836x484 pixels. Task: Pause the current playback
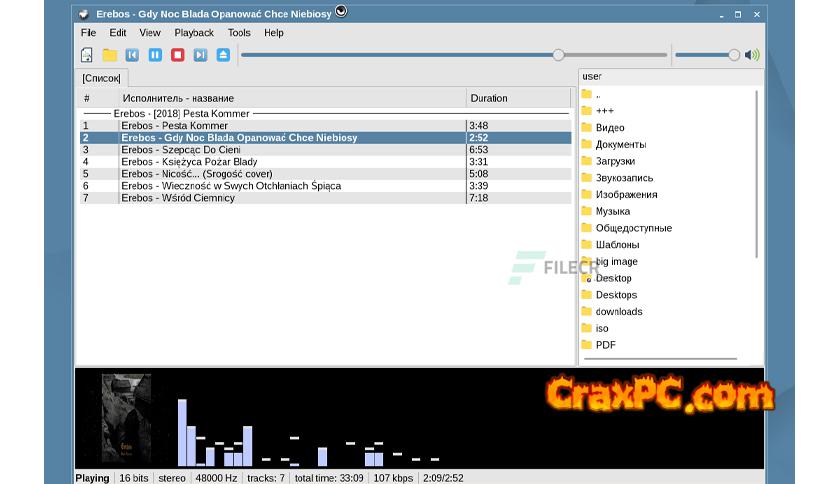coord(155,55)
